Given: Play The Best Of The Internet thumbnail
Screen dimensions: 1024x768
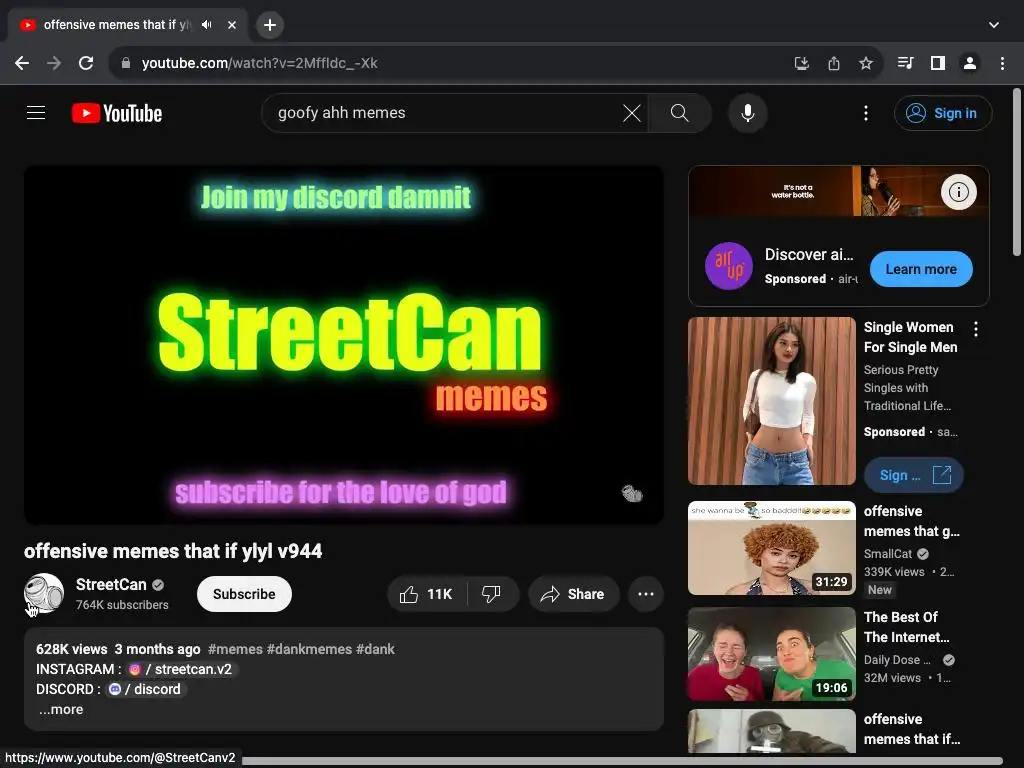Looking at the screenshot, I should click(x=772, y=654).
